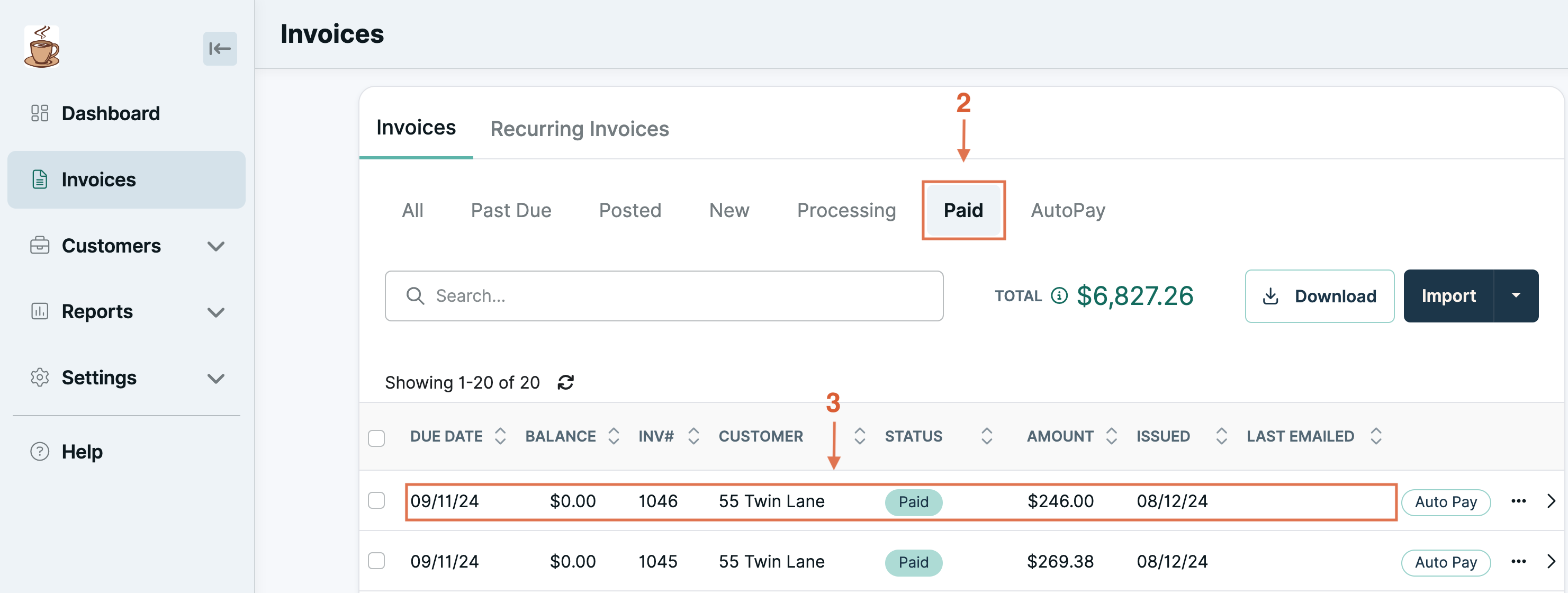Image resolution: width=1568 pixels, height=593 pixels.
Task: Switch to the Recurring Invoices tab
Action: click(x=580, y=129)
